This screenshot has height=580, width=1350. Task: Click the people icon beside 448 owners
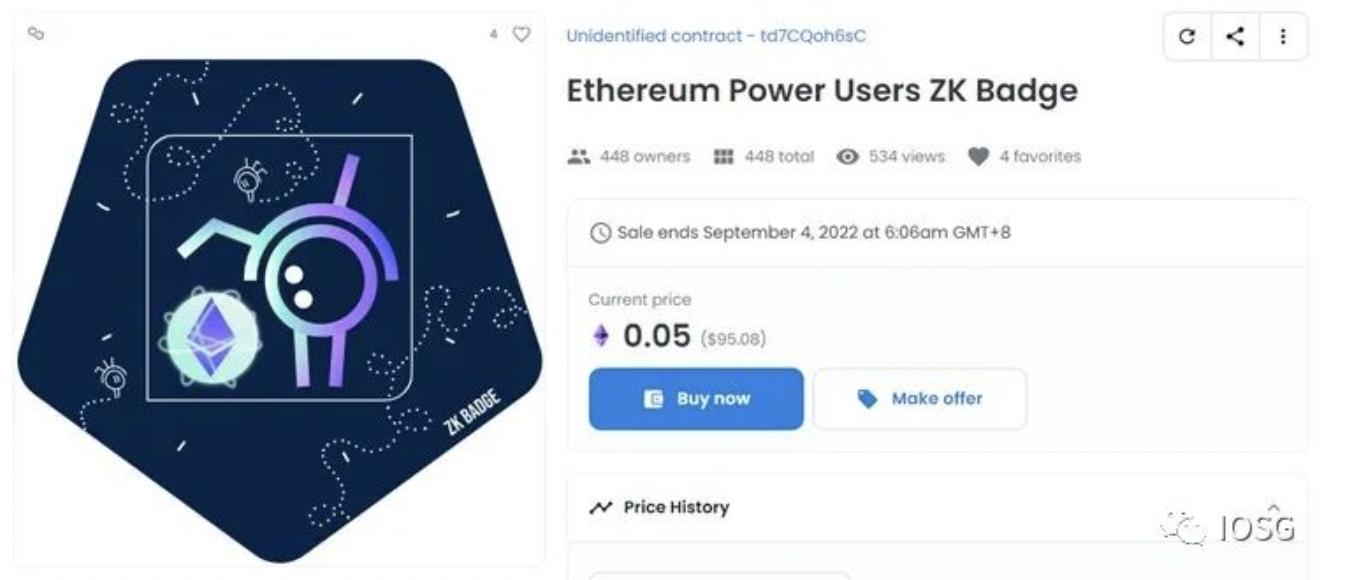click(578, 157)
